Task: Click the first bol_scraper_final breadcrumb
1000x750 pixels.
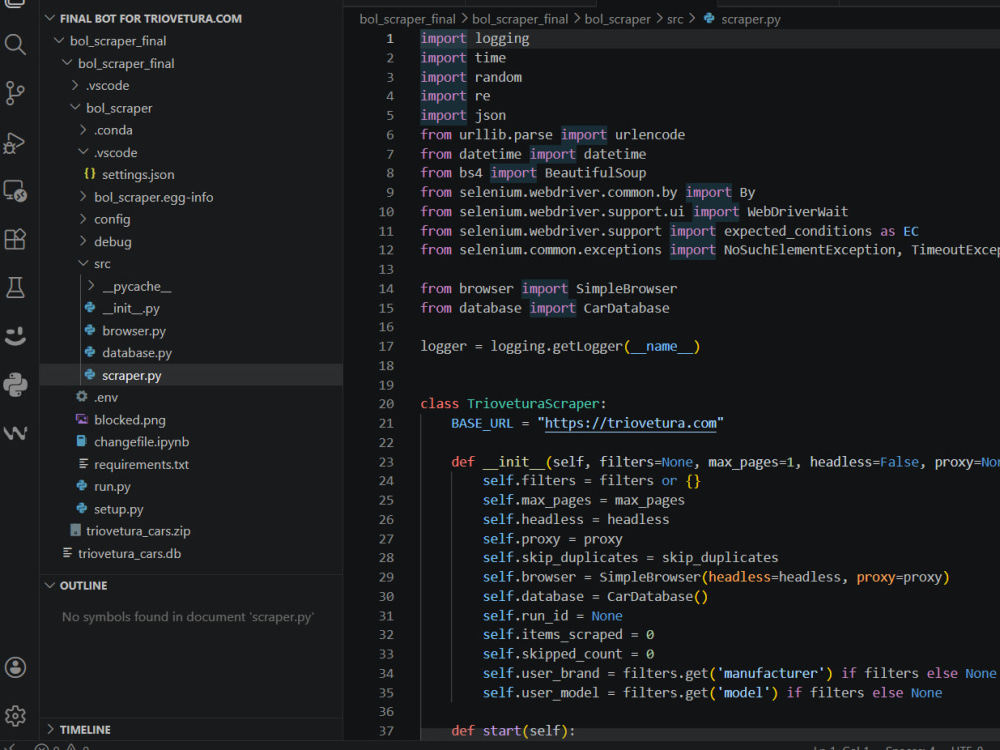Action: click(x=408, y=19)
